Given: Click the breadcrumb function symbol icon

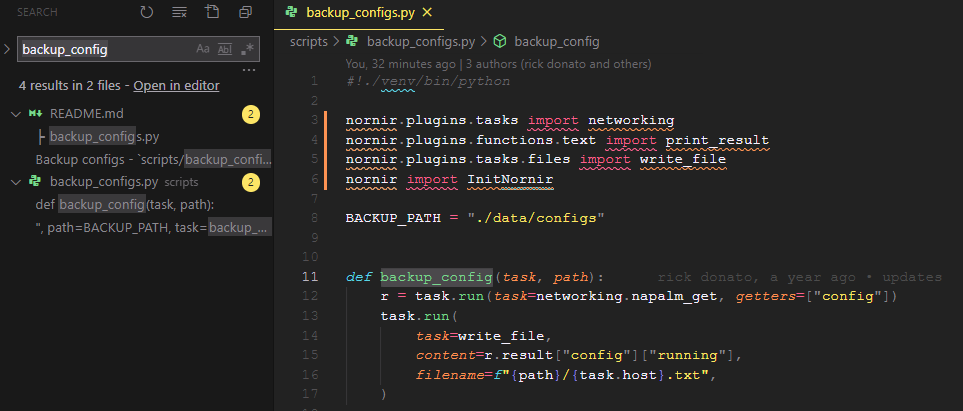Looking at the screenshot, I should (501, 42).
